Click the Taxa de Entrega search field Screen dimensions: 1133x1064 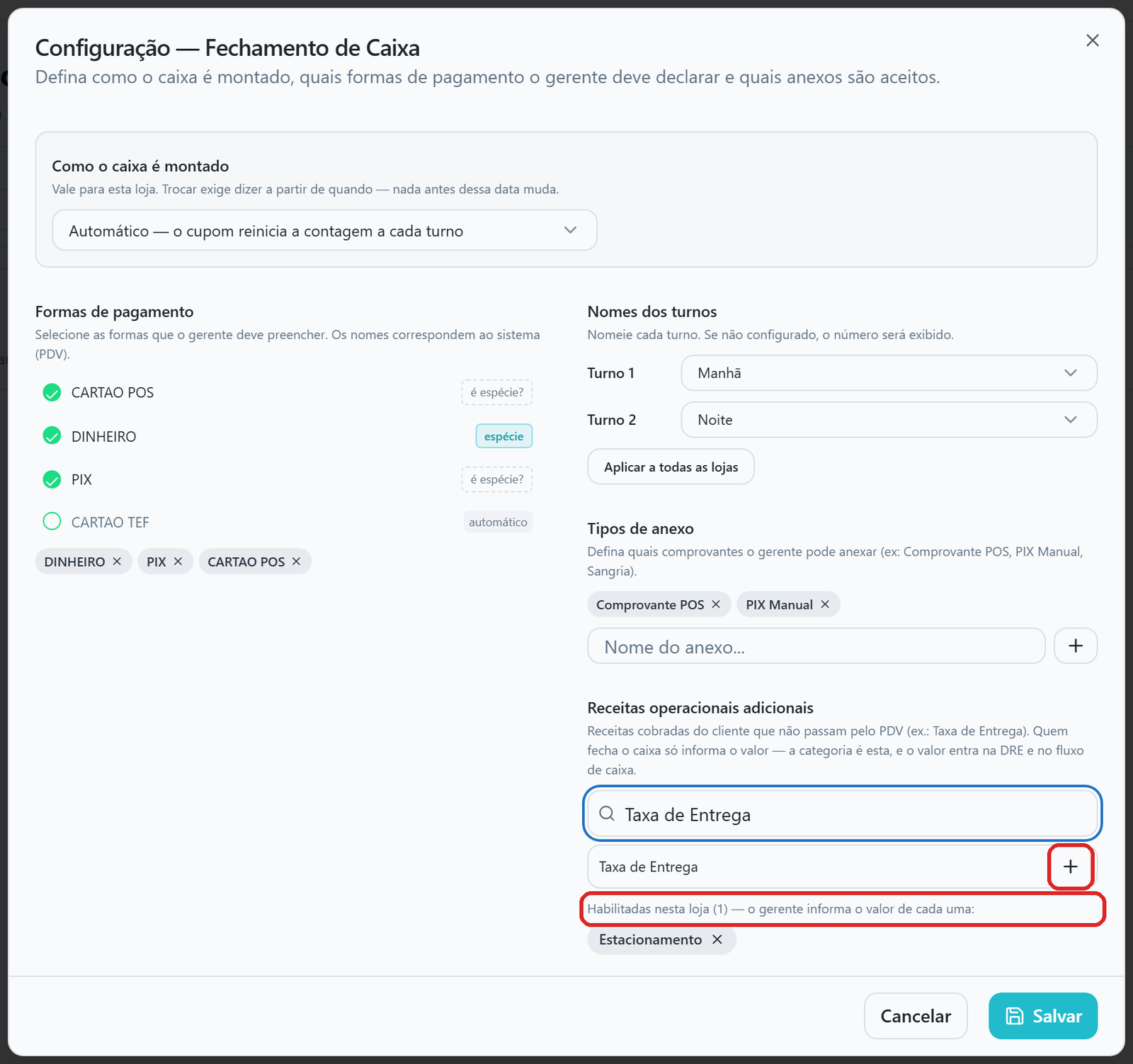pyautogui.click(x=843, y=814)
